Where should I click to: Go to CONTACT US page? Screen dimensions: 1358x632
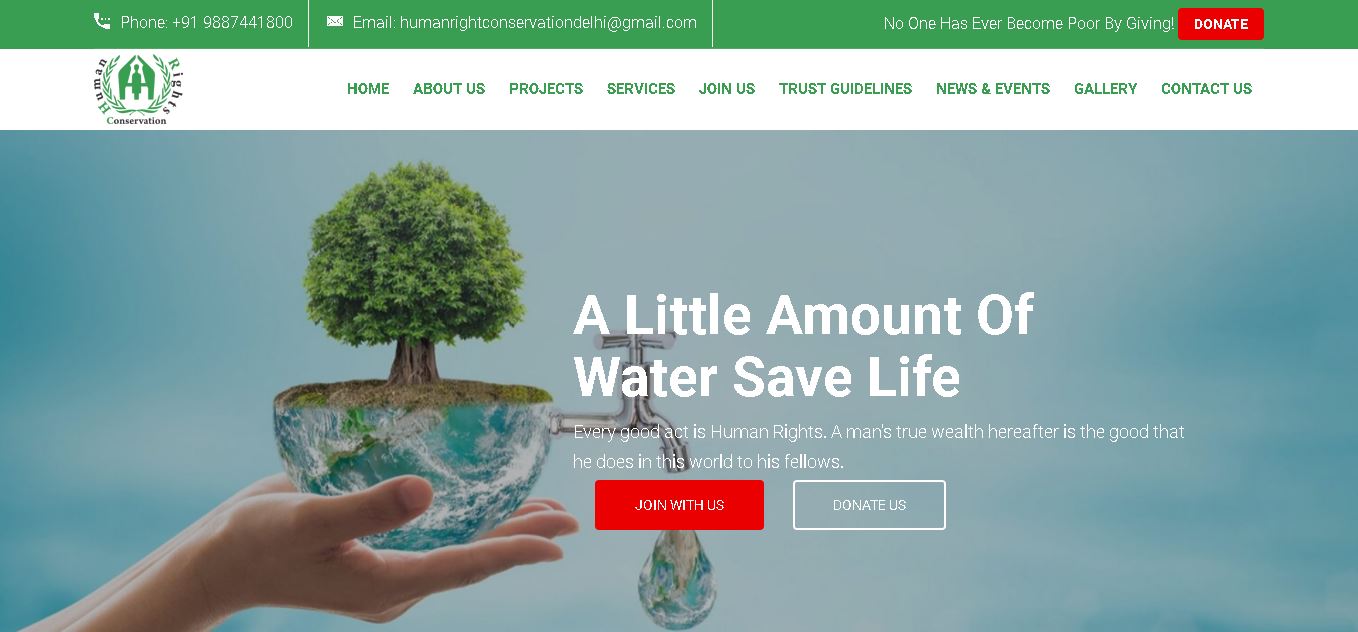(x=1206, y=89)
